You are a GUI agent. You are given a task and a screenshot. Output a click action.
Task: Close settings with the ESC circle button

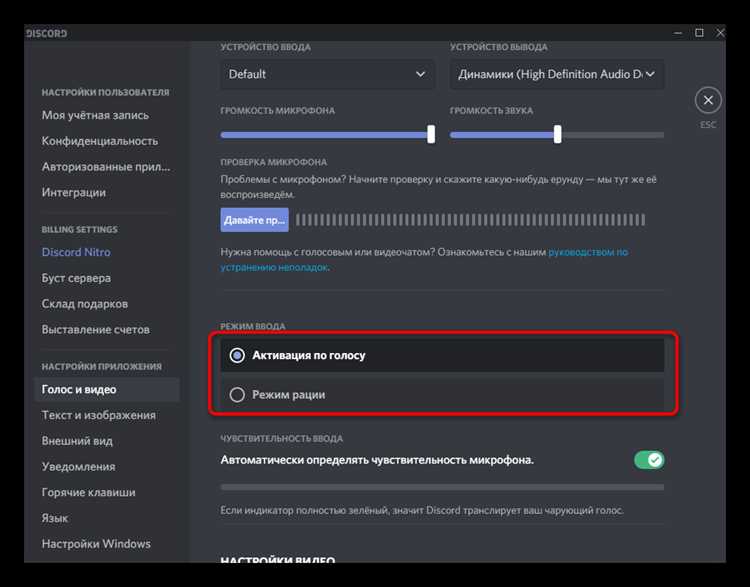[x=708, y=100]
